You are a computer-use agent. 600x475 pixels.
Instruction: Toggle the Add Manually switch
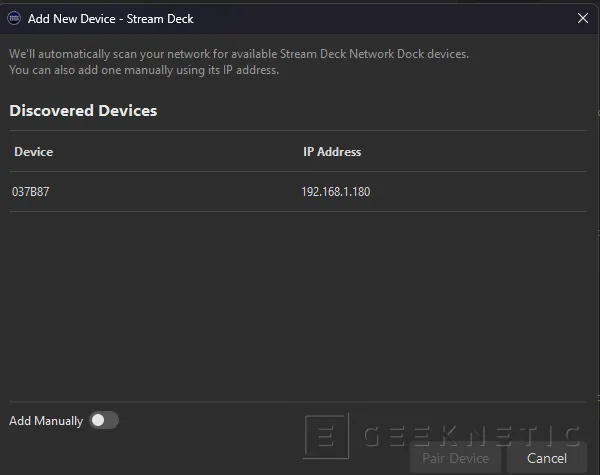coord(104,420)
